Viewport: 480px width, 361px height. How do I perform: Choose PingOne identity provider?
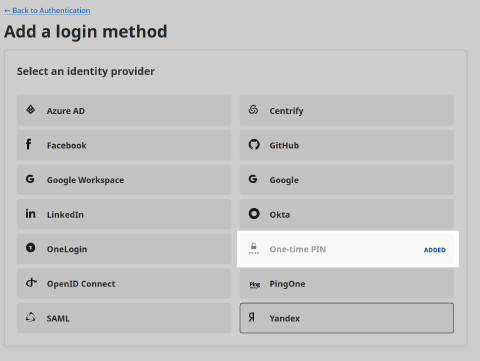(347, 284)
